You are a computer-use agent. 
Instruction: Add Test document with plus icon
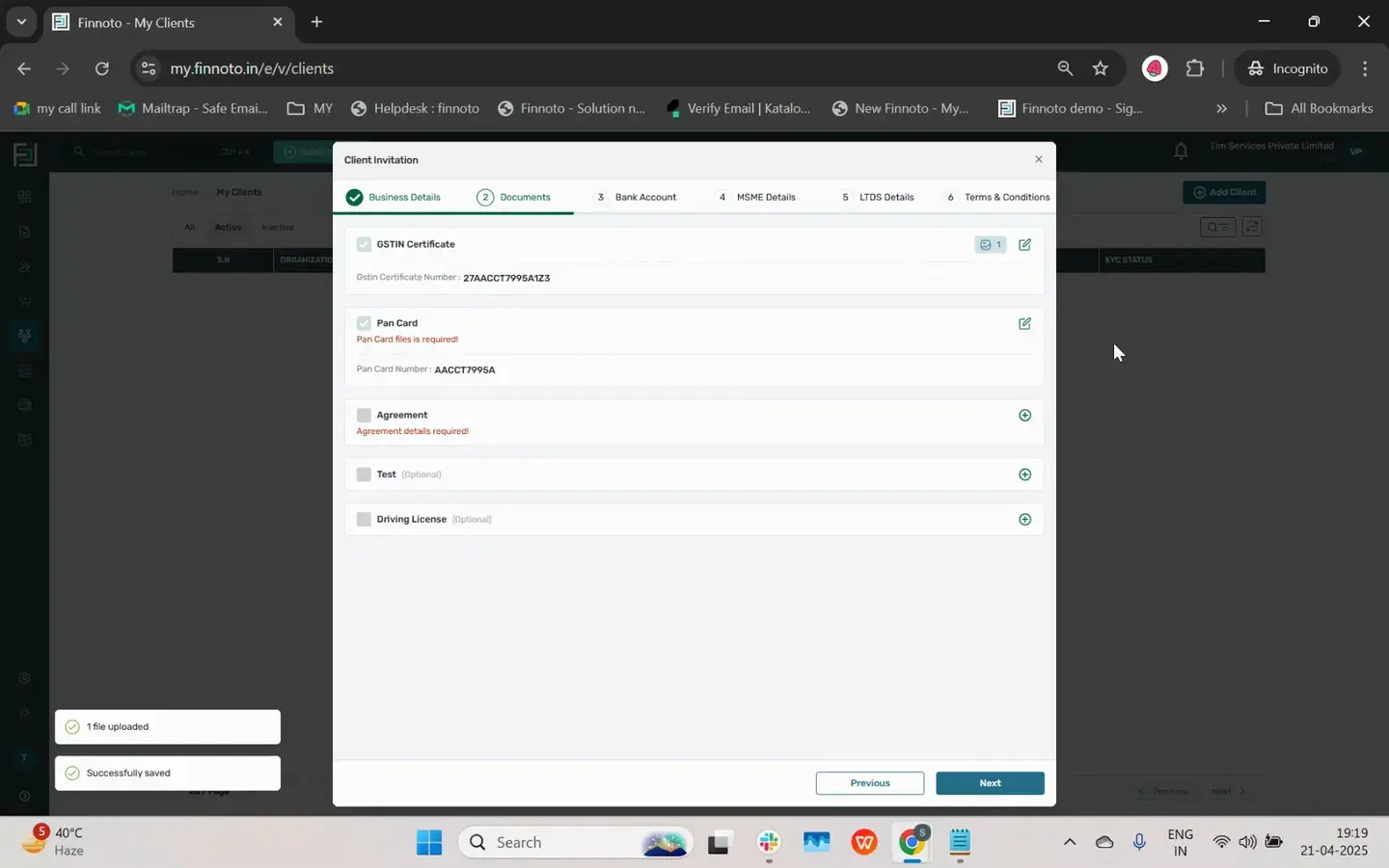1024,475
